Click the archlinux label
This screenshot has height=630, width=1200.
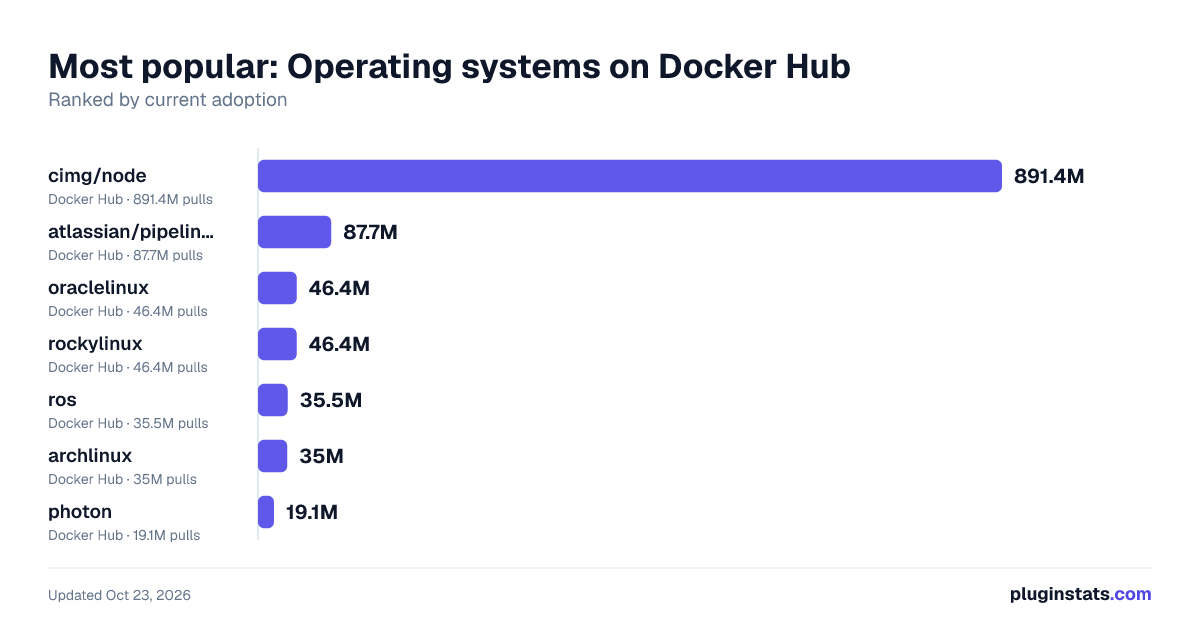[x=90, y=456]
